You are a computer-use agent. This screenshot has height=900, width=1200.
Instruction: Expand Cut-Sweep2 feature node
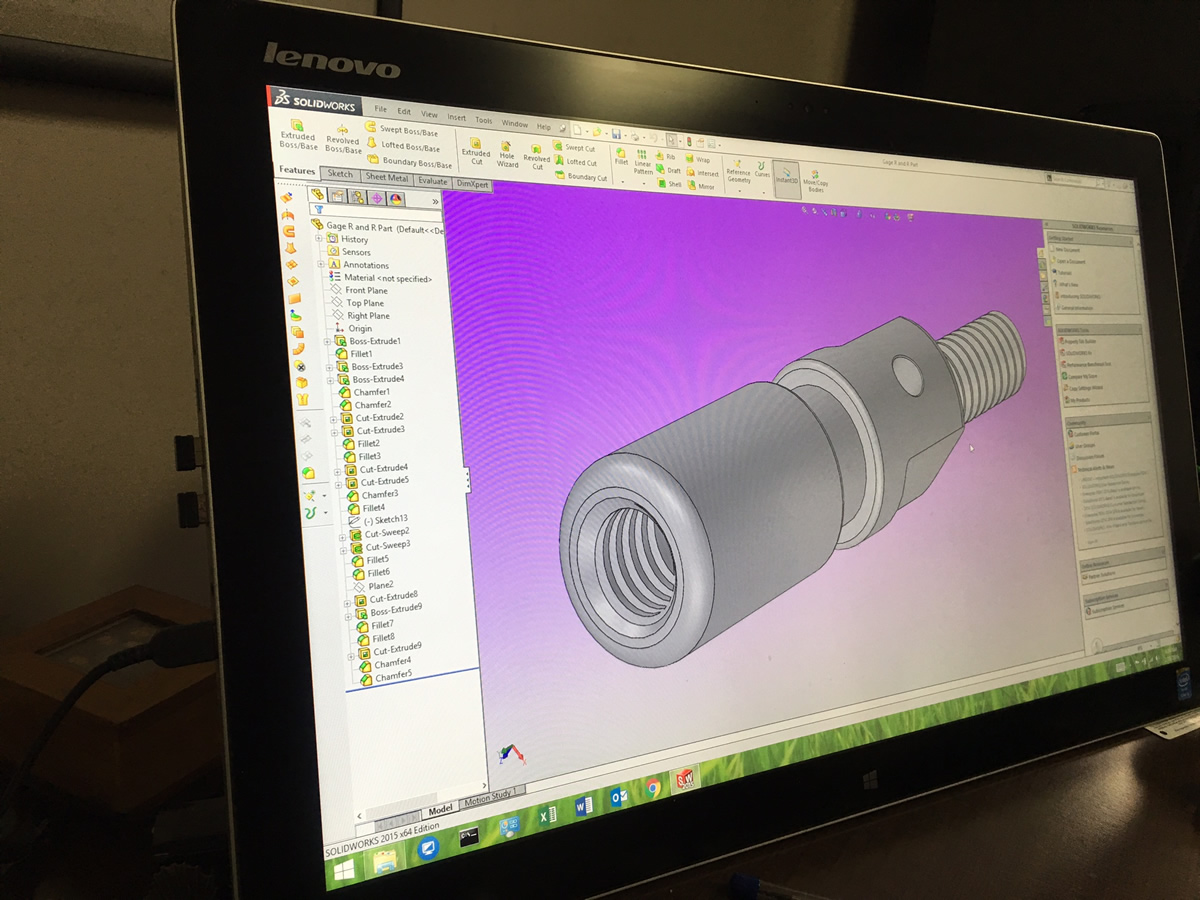click(342, 536)
